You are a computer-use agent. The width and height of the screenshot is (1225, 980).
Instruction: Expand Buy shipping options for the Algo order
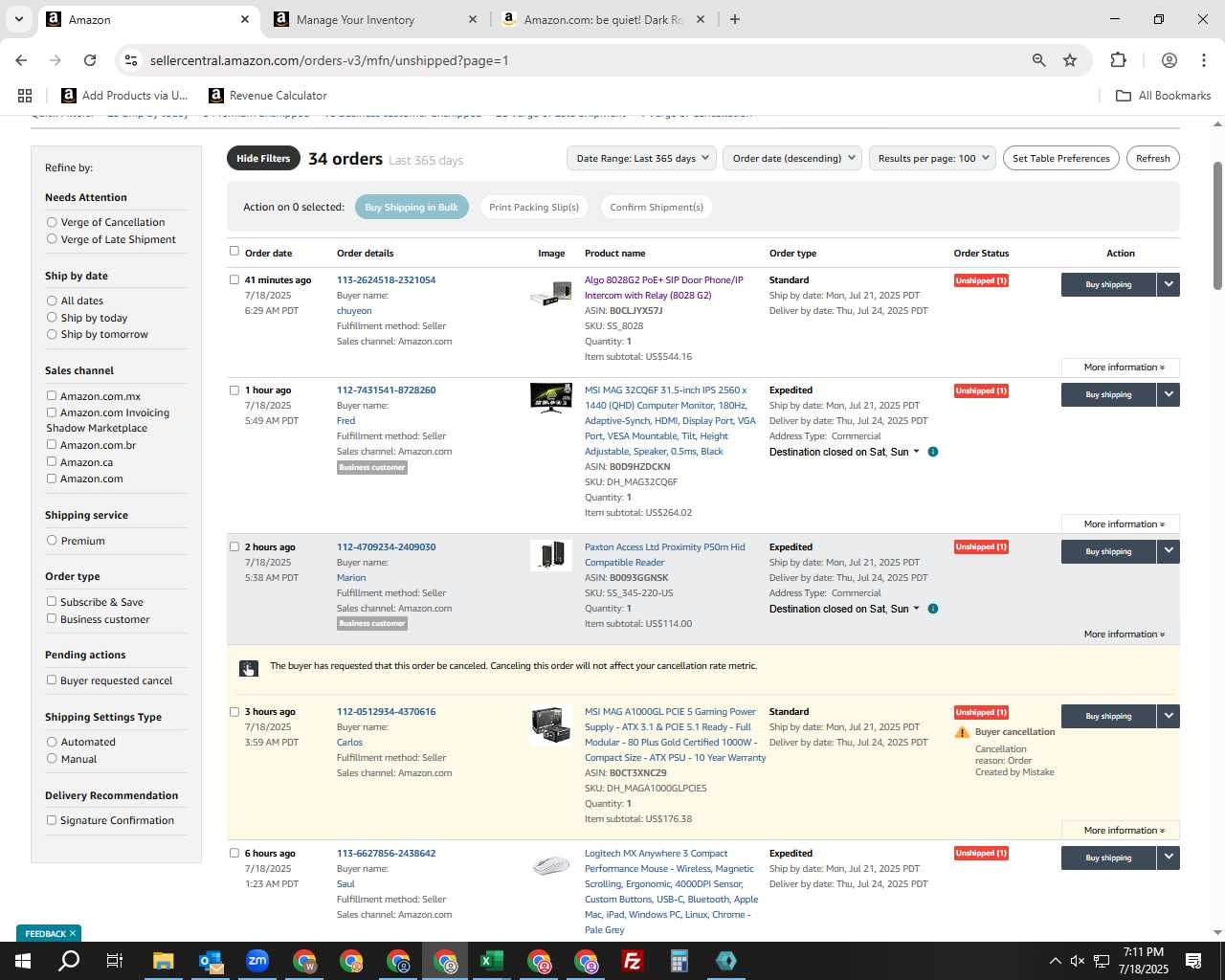click(1169, 284)
